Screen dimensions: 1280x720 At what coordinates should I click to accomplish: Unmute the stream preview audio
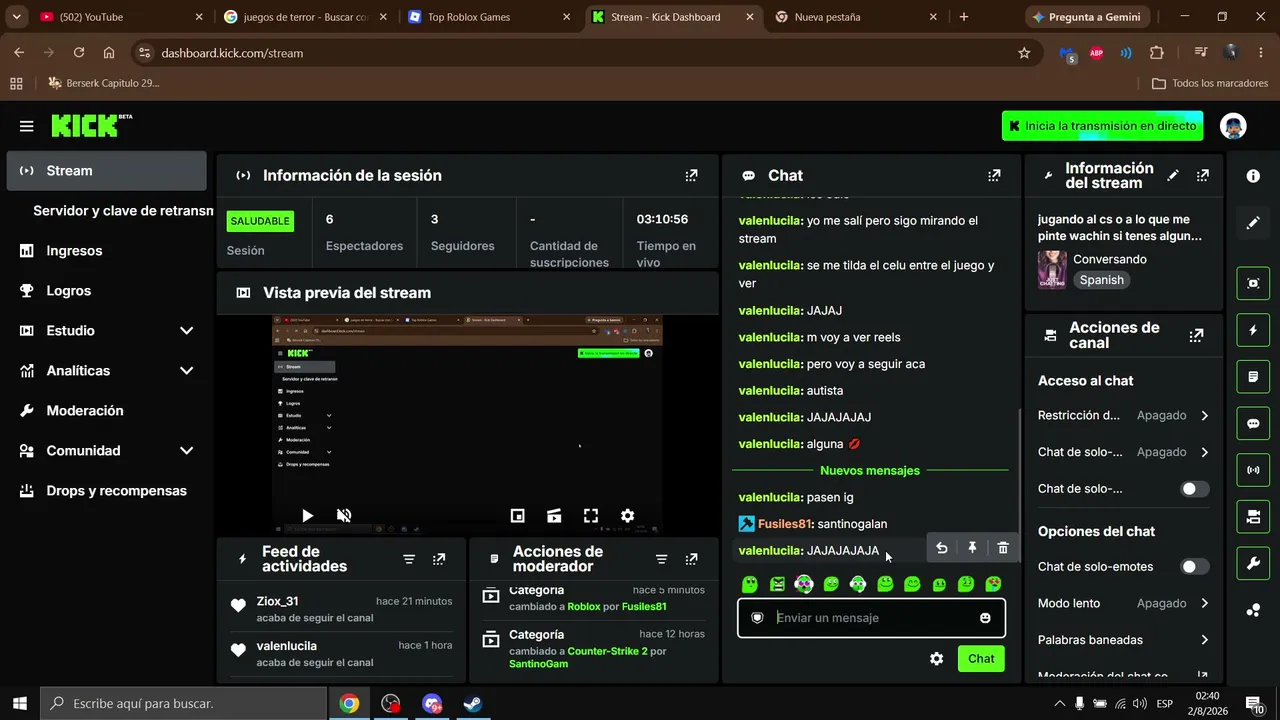344,516
